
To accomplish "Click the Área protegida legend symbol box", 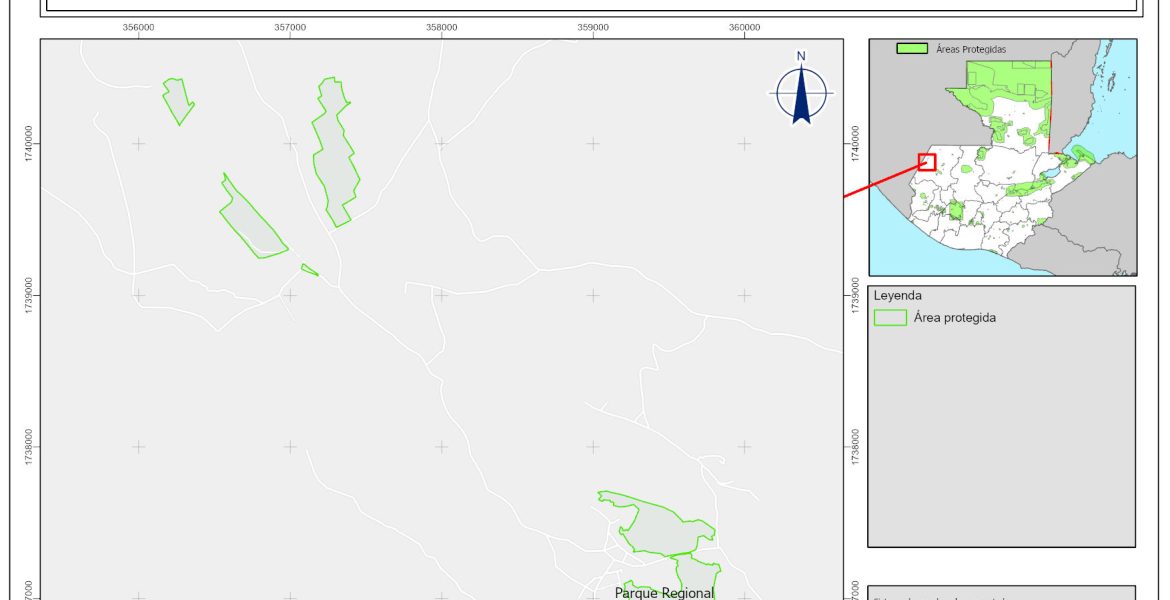I will pos(889,318).
